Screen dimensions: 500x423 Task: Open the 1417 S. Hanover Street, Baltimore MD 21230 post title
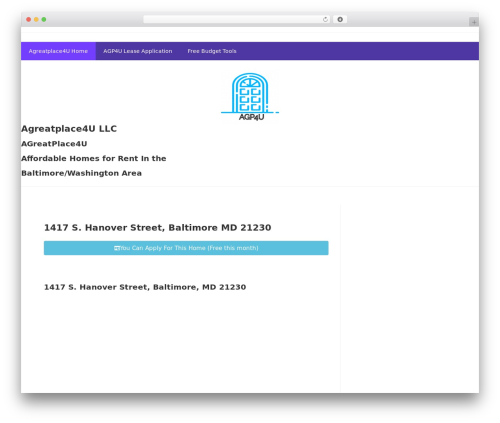click(158, 228)
